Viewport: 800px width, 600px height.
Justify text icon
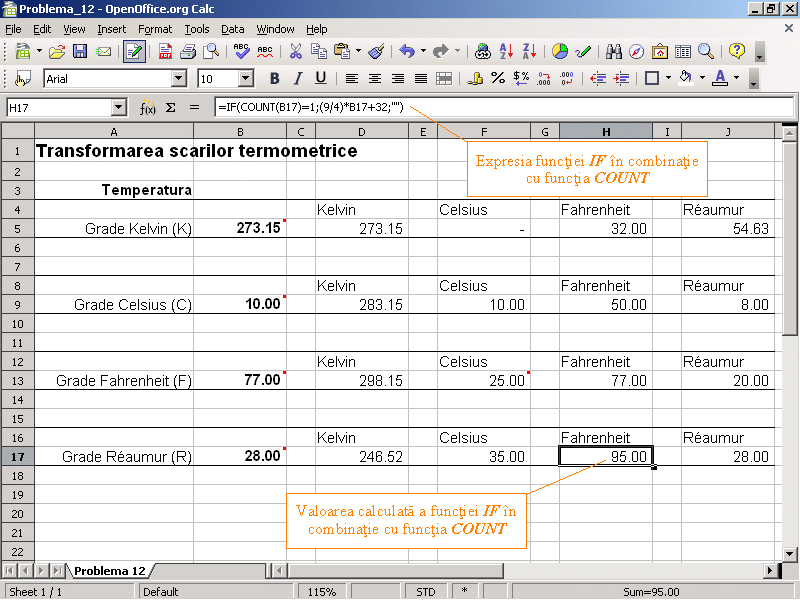421,79
